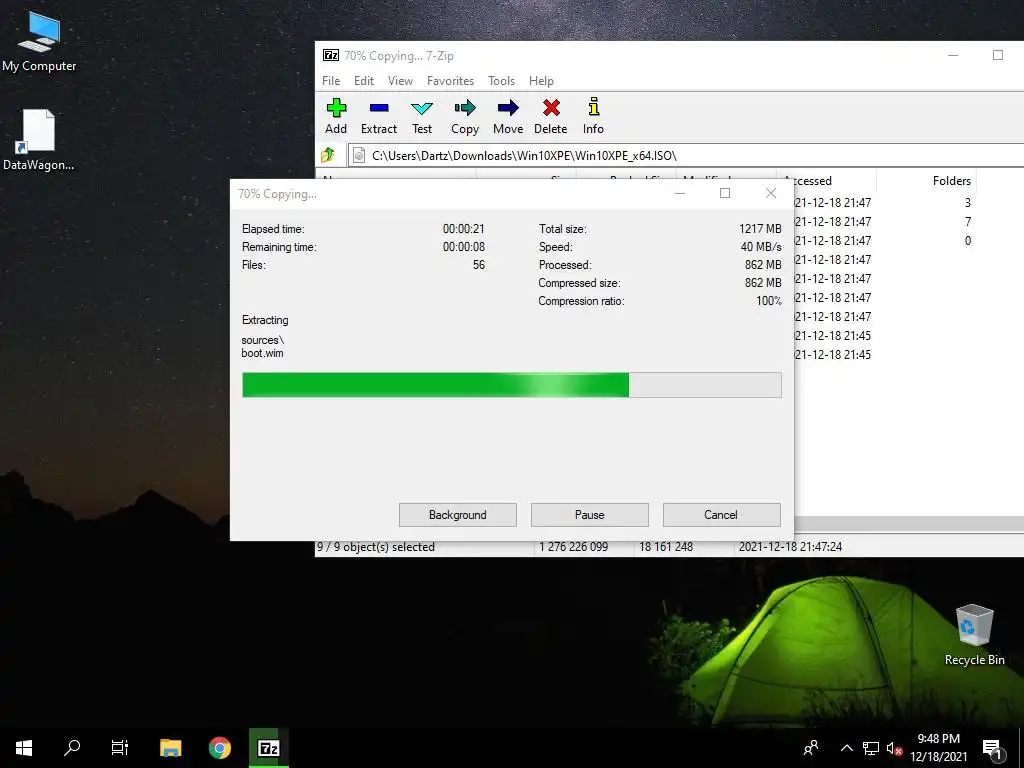Screen dimensions: 1024x768
Task: Select the DataWagon shortcut on desktop
Action: [x=39, y=140]
